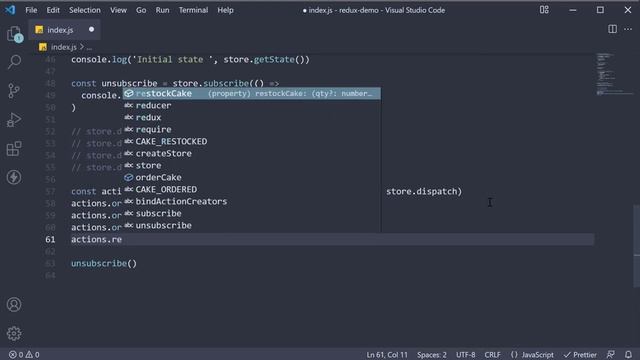Viewport: 640px width, 360px height.
Task: Click the unsubscribe() call on line 63
Action: (104, 264)
